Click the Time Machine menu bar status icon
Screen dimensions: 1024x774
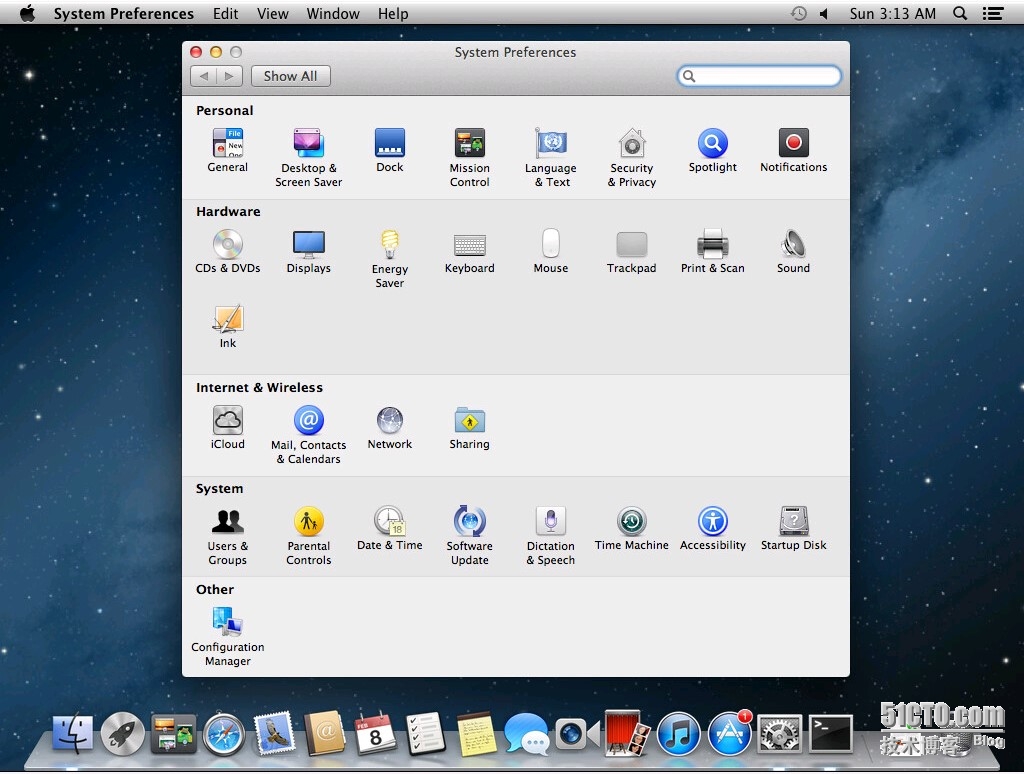click(x=799, y=13)
